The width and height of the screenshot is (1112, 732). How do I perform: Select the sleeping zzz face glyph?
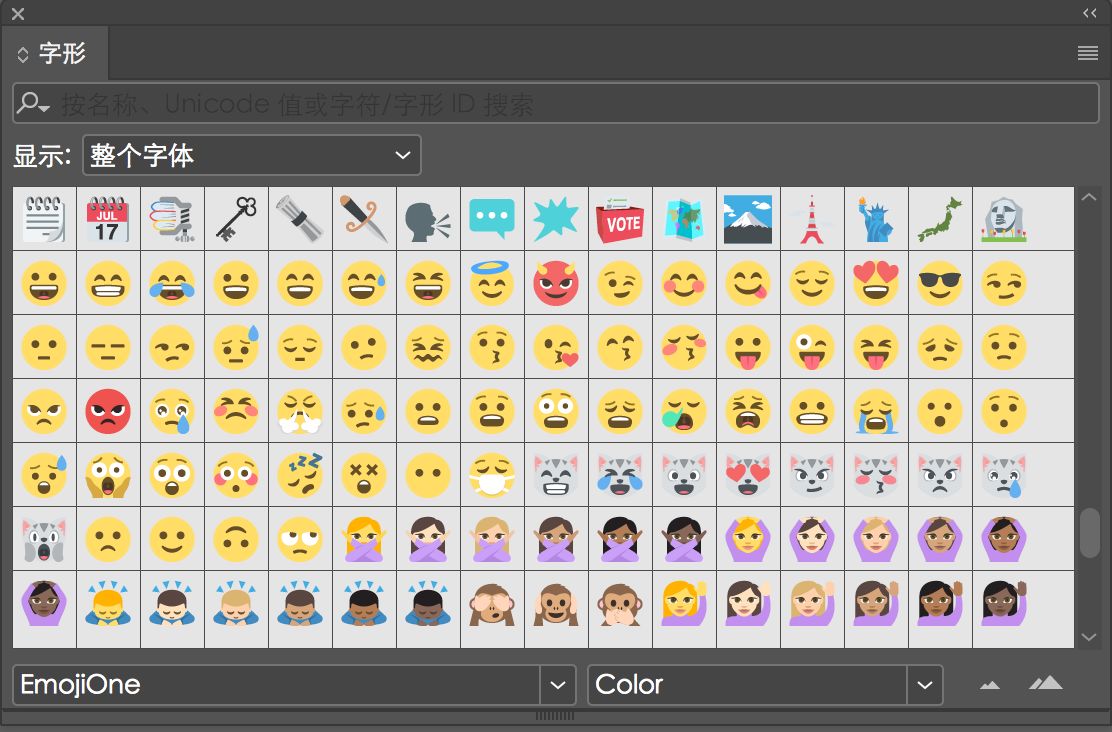(300, 475)
